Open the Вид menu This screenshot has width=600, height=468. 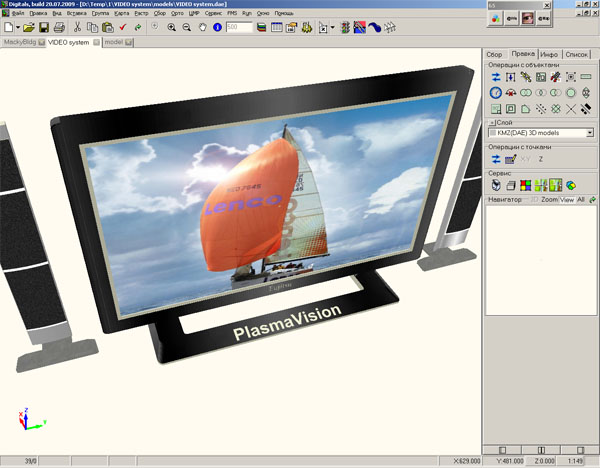pyautogui.click(x=57, y=13)
